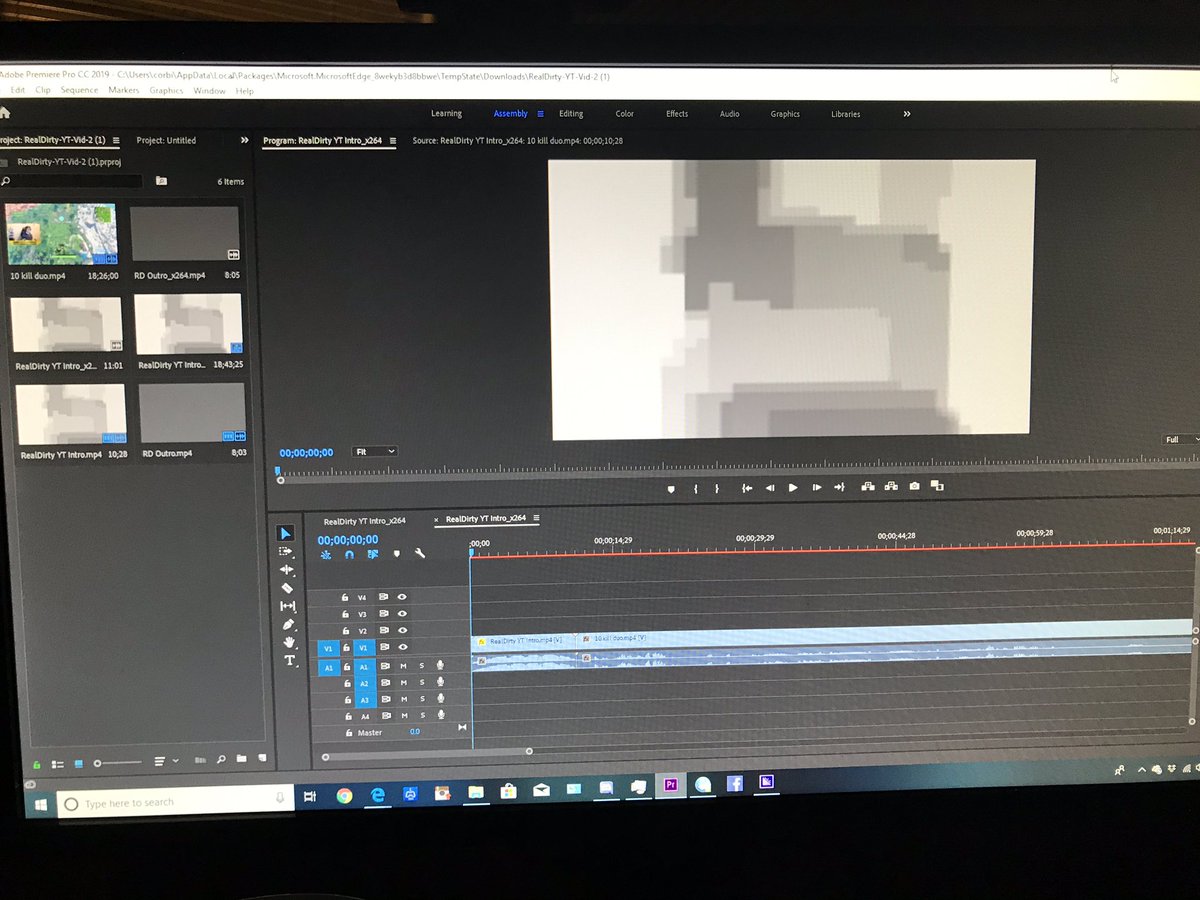Switch to Editing workspace

coord(571,114)
